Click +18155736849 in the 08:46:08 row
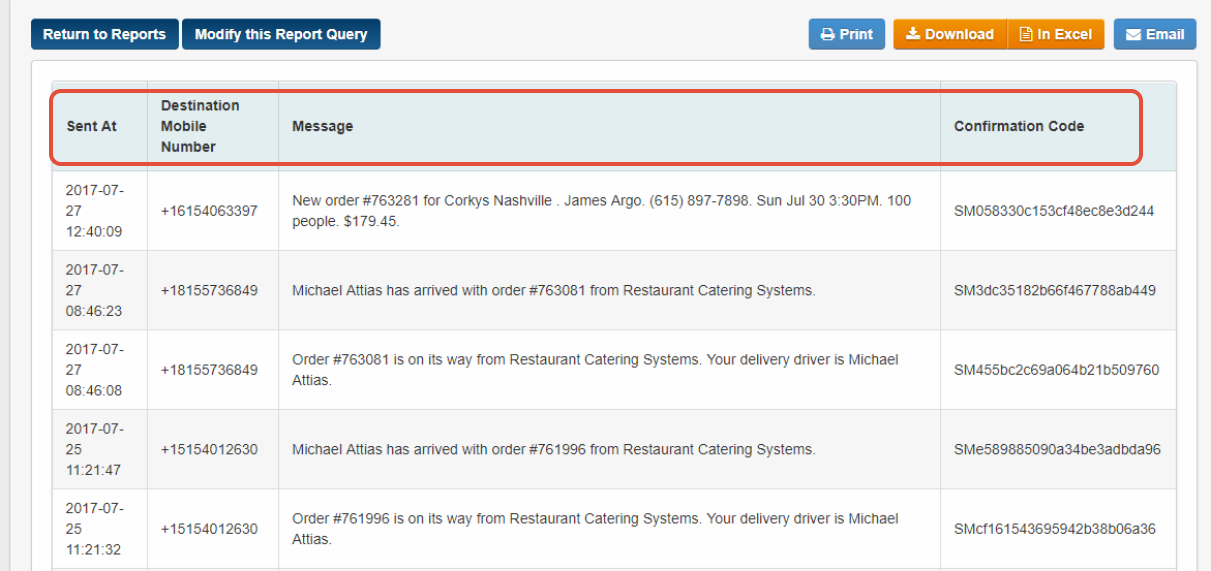Viewport: 1211px width, 571px height. 209,370
